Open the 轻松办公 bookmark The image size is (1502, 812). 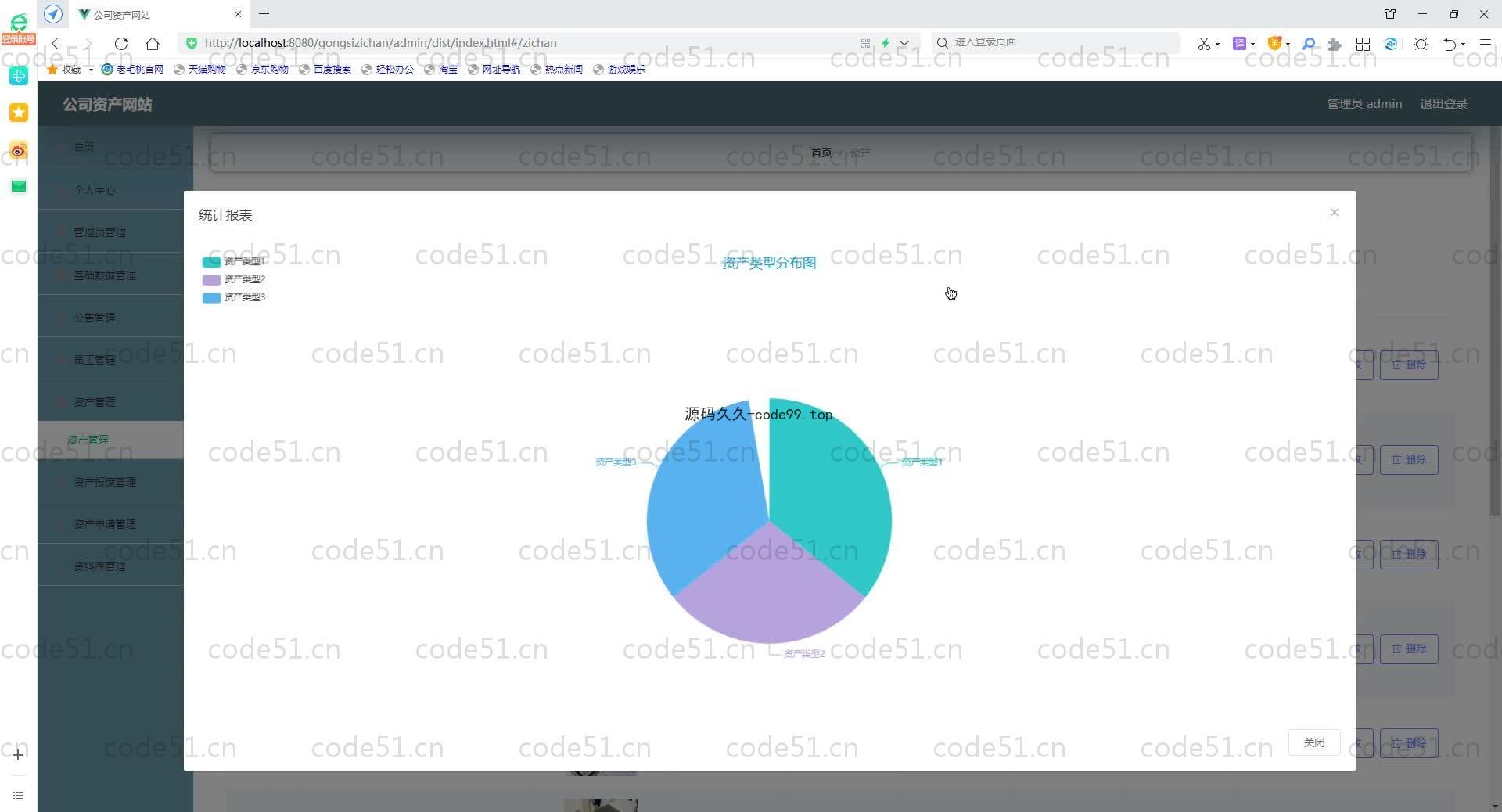387,69
